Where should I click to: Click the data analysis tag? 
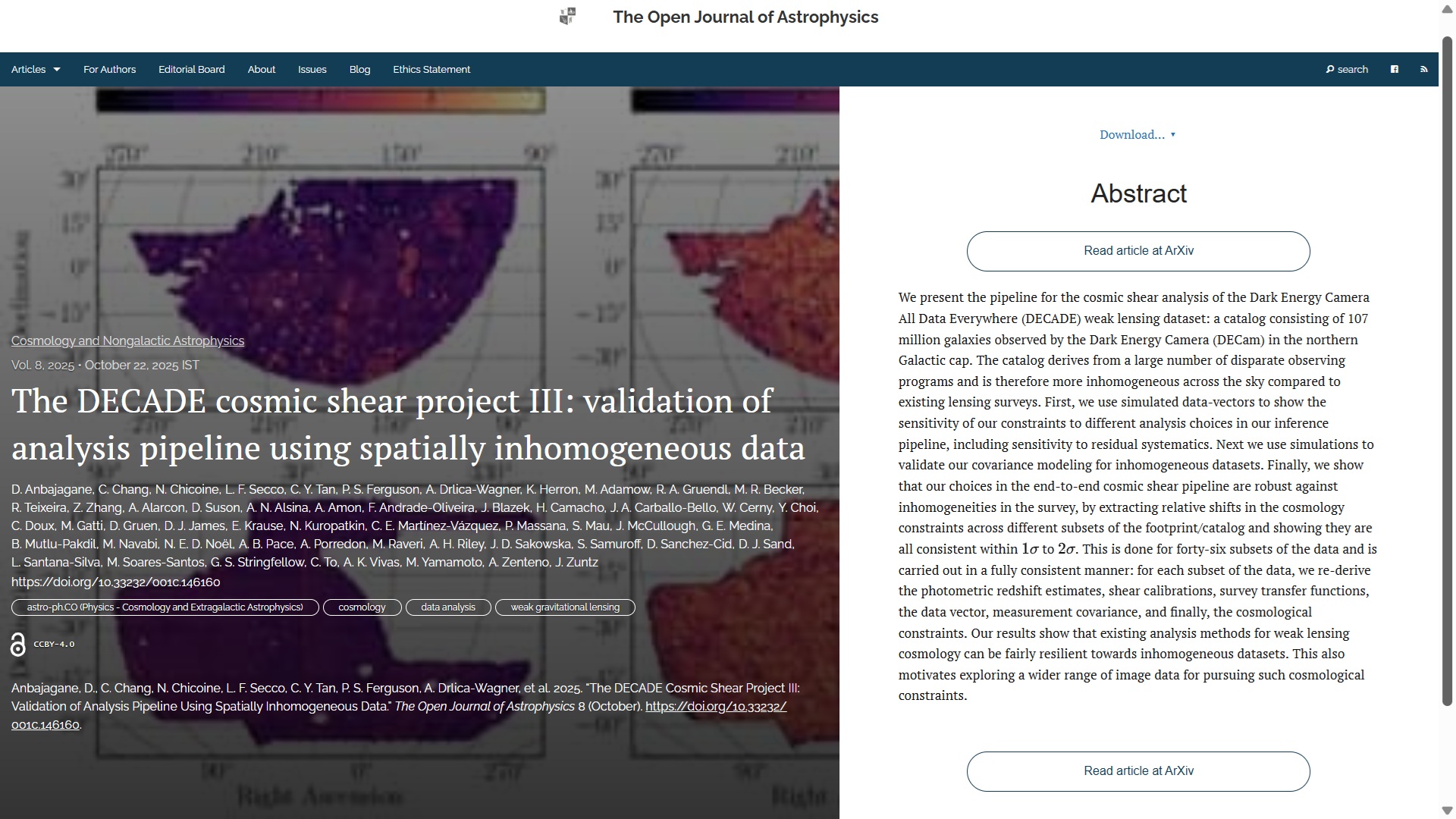(447, 607)
